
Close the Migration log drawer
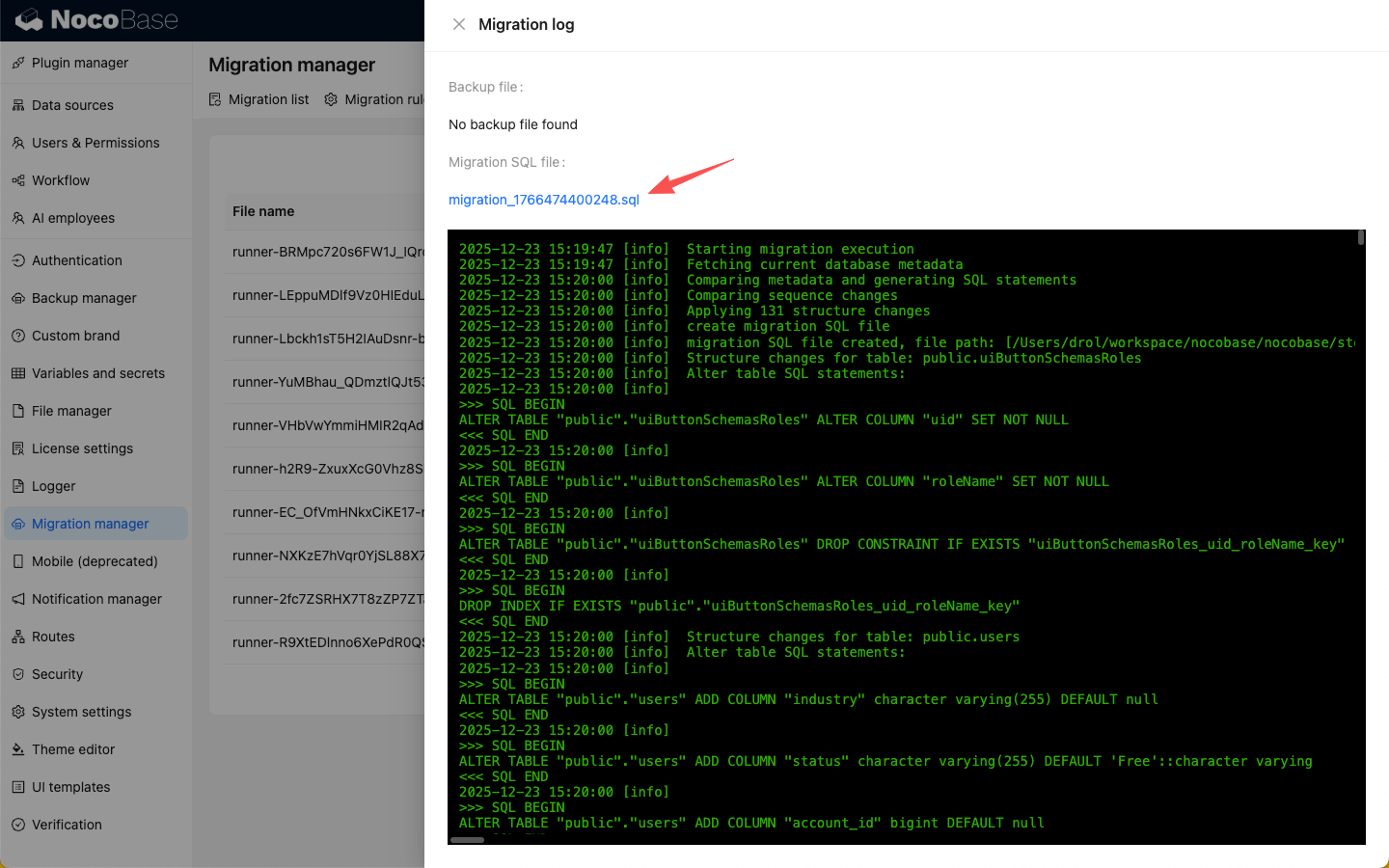[x=459, y=24]
